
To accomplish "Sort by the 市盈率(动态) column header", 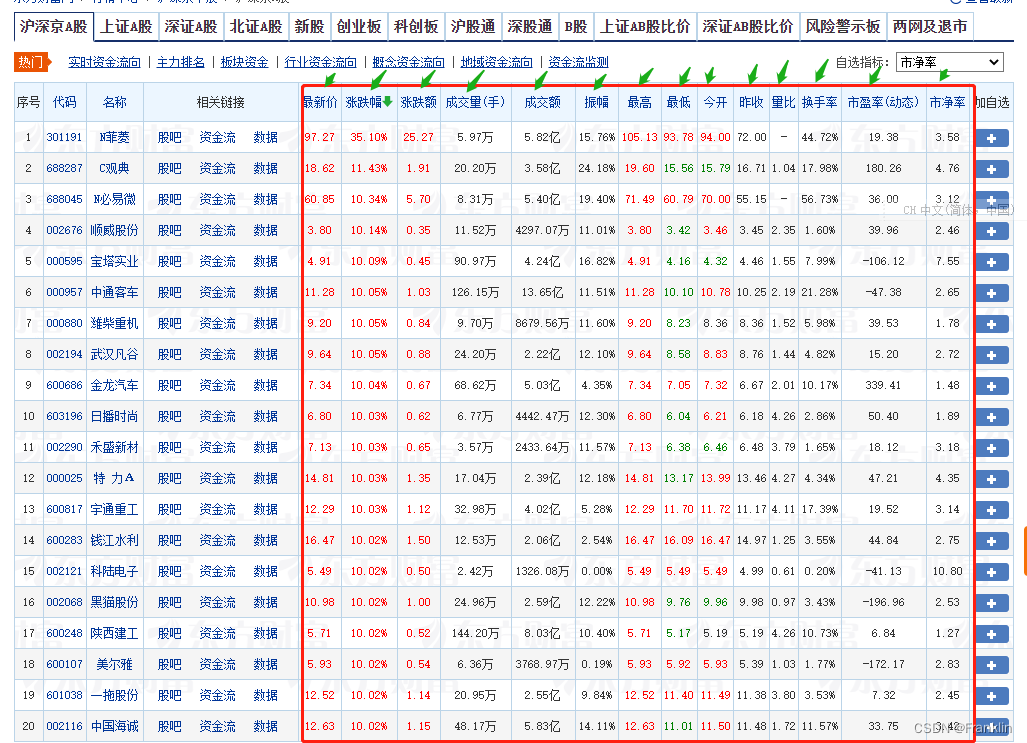I will click(x=883, y=102).
